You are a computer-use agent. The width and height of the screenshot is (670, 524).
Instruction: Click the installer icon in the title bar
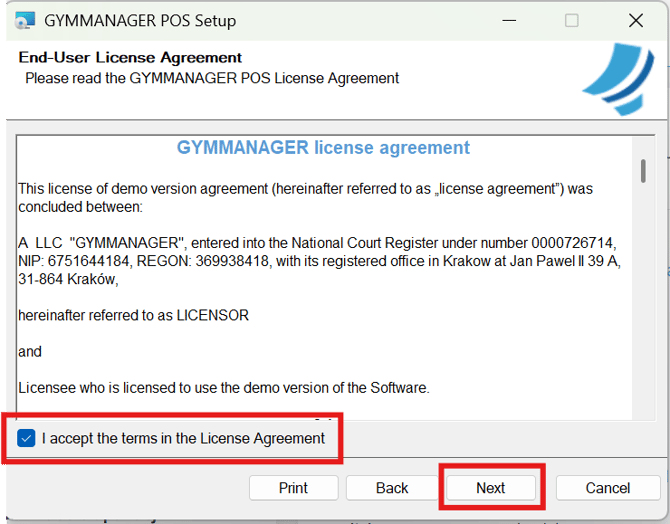click(x=24, y=20)
